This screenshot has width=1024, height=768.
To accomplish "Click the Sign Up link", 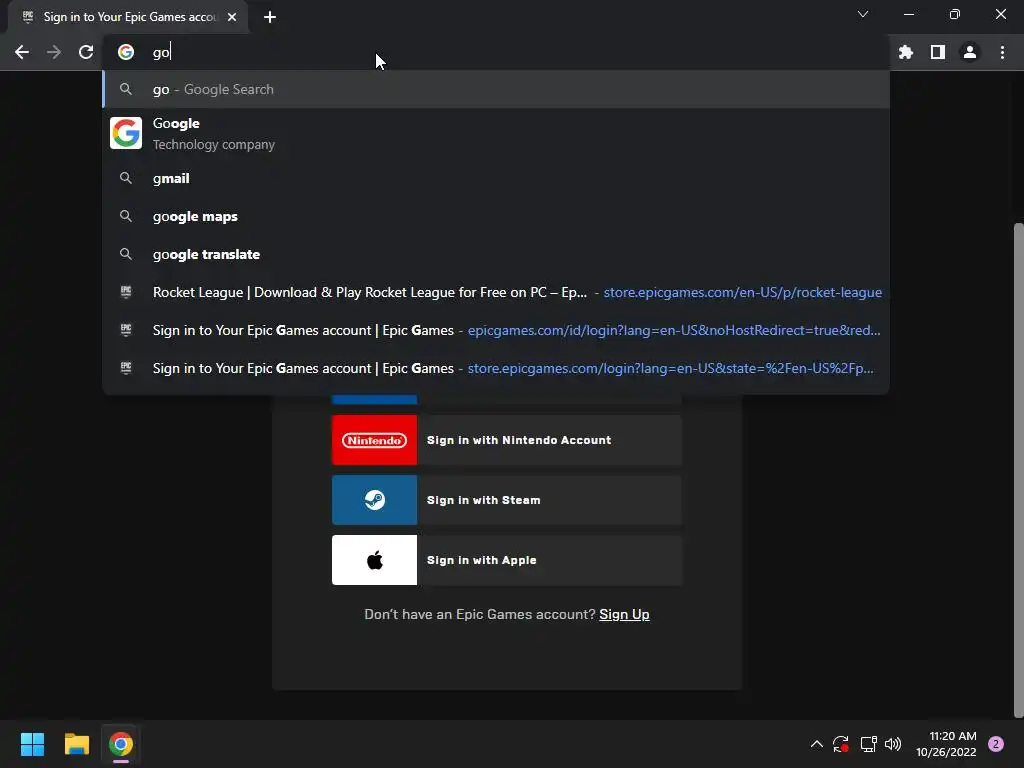I will [x=624, y=615].
